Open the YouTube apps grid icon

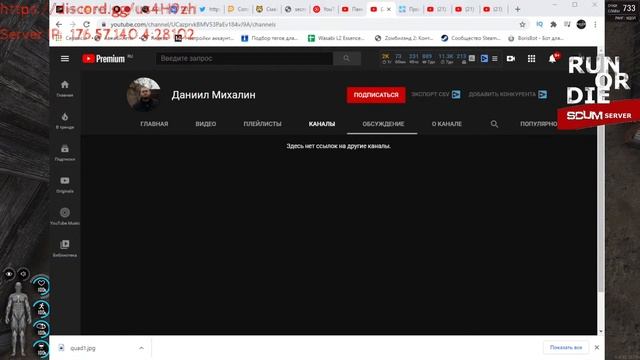coord(531,59)
